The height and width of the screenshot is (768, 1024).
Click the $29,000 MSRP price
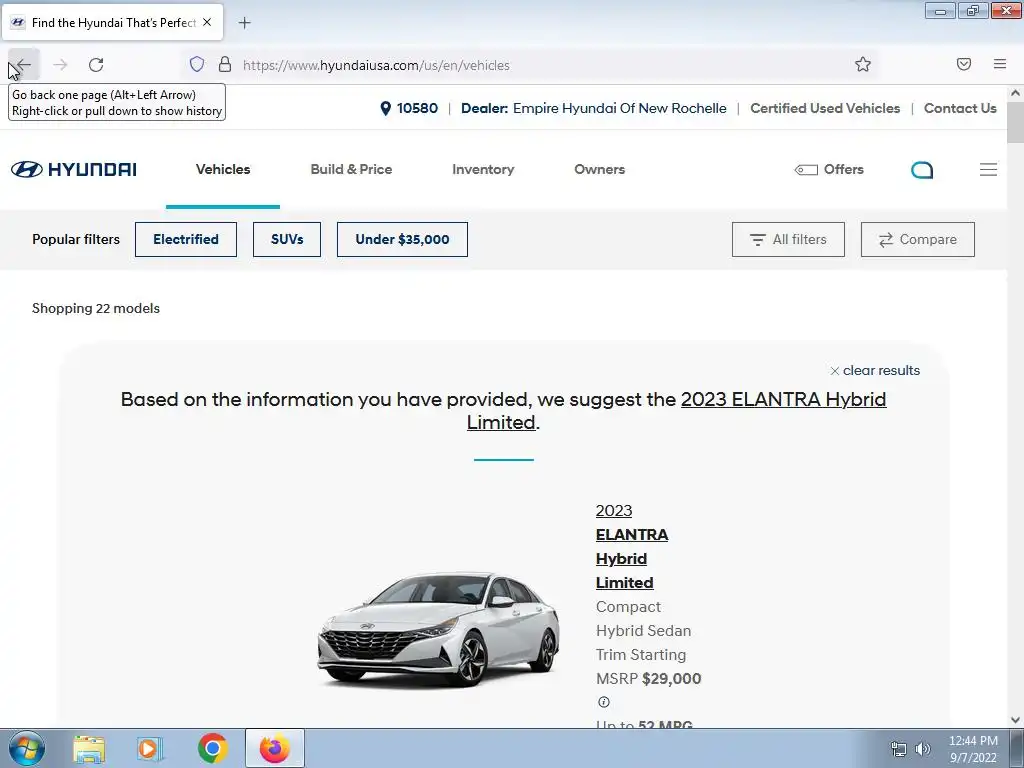(x=671, y=679)
